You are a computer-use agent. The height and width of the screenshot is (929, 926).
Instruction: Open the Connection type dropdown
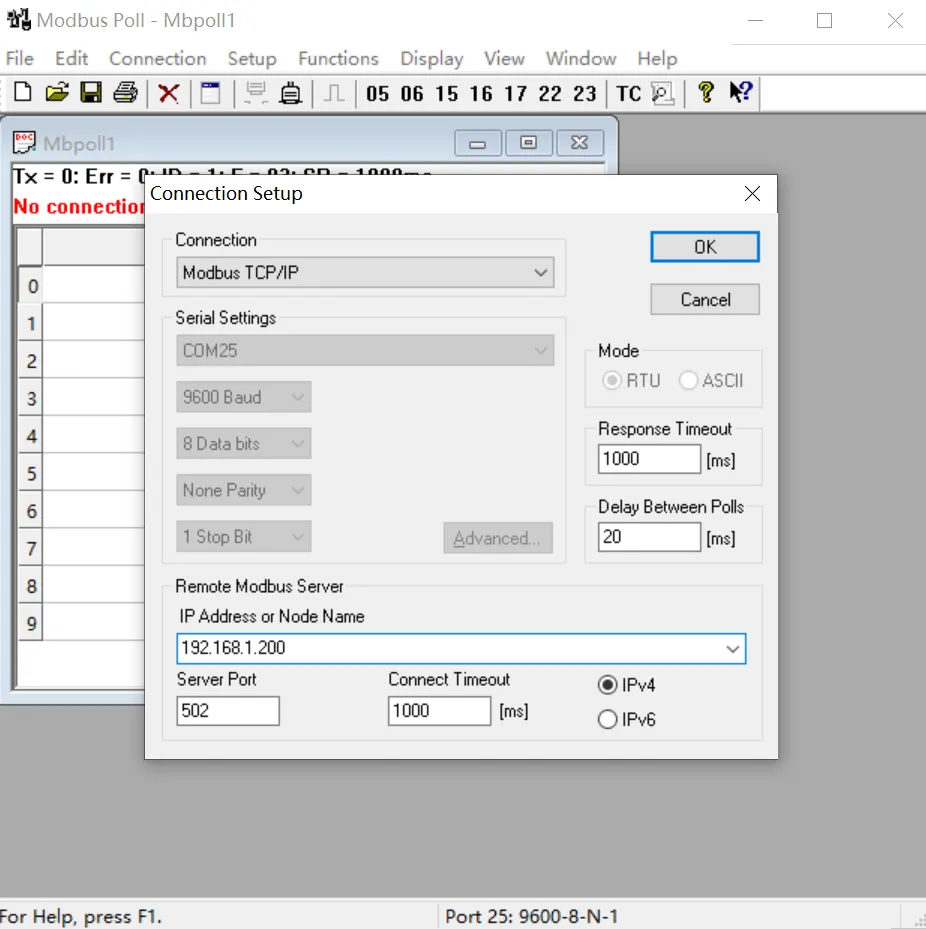click(x=541, y=272)
